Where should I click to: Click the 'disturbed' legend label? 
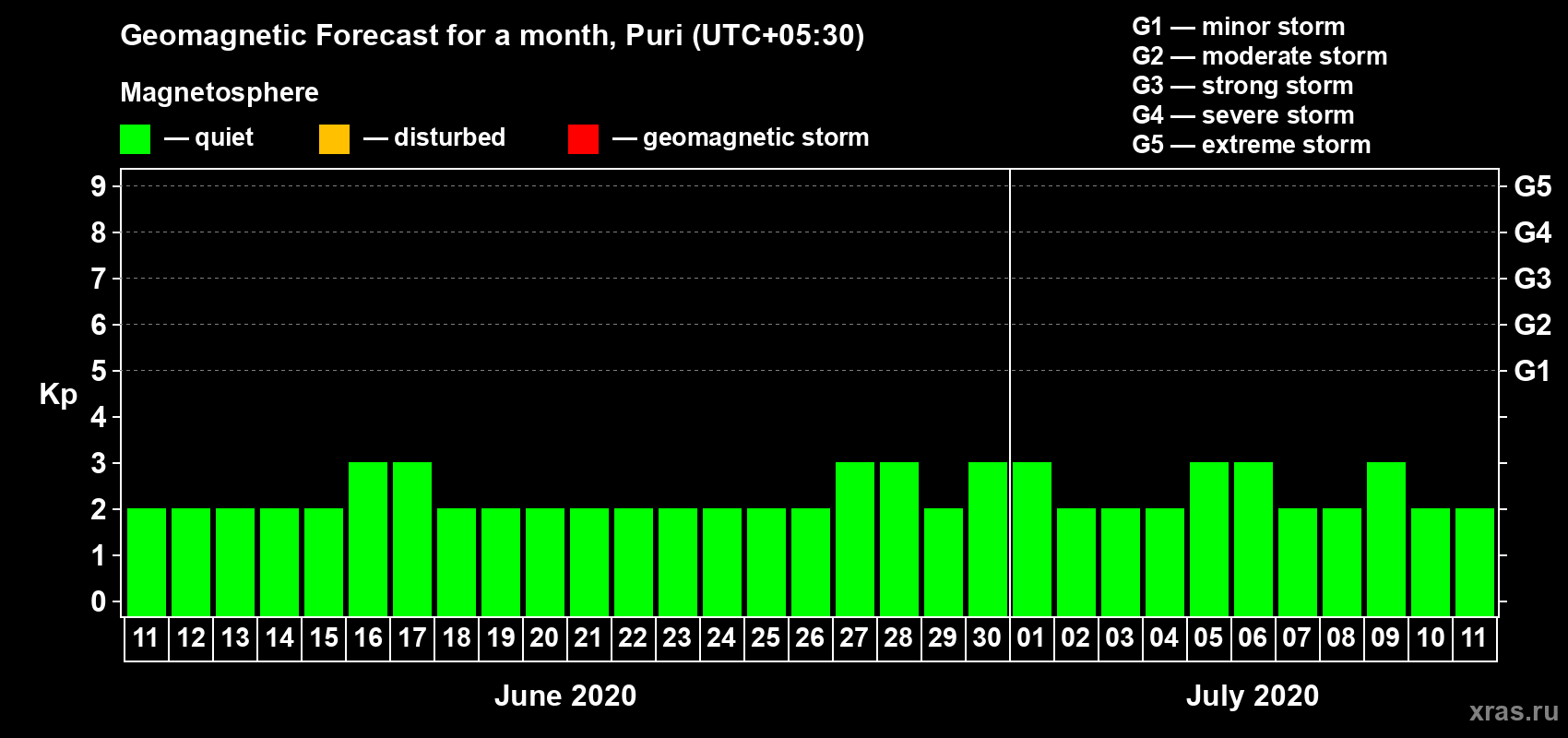click(x=449, y=137)
